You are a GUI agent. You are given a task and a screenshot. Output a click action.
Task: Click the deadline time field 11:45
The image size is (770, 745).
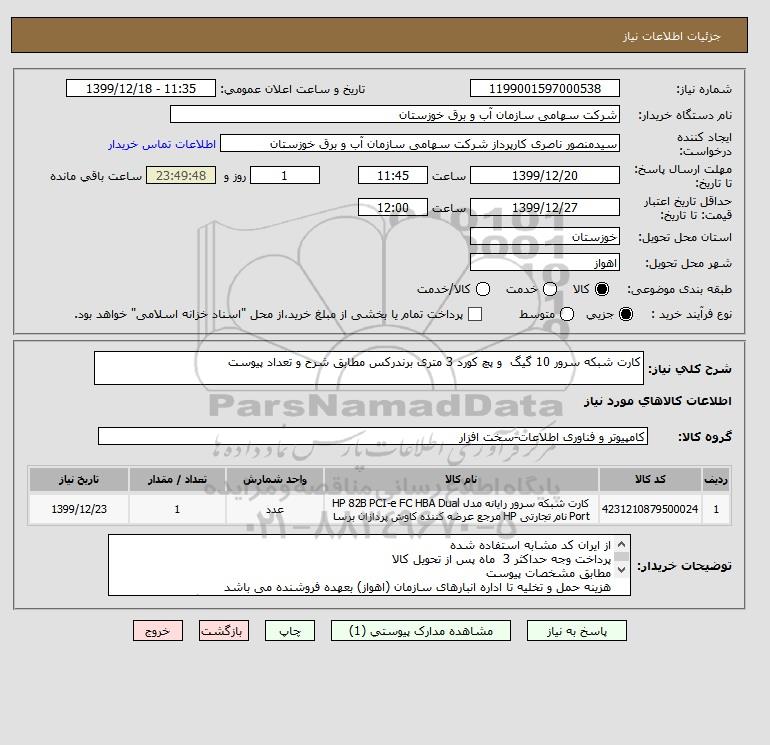tap(393, 175)
